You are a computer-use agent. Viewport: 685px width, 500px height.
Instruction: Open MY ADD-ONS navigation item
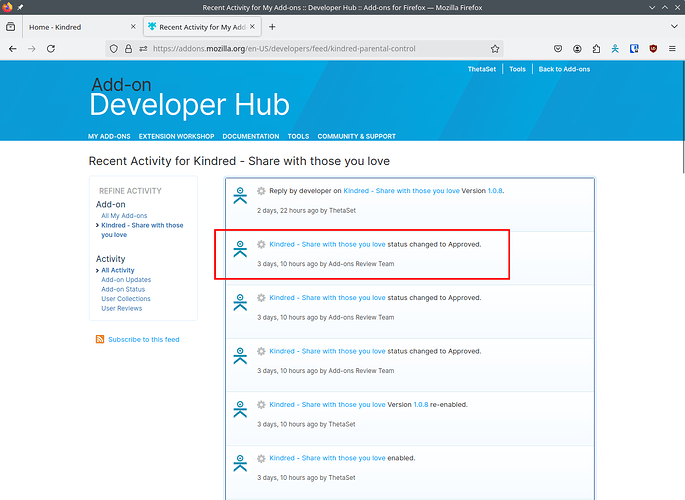[x=109, y=136]
